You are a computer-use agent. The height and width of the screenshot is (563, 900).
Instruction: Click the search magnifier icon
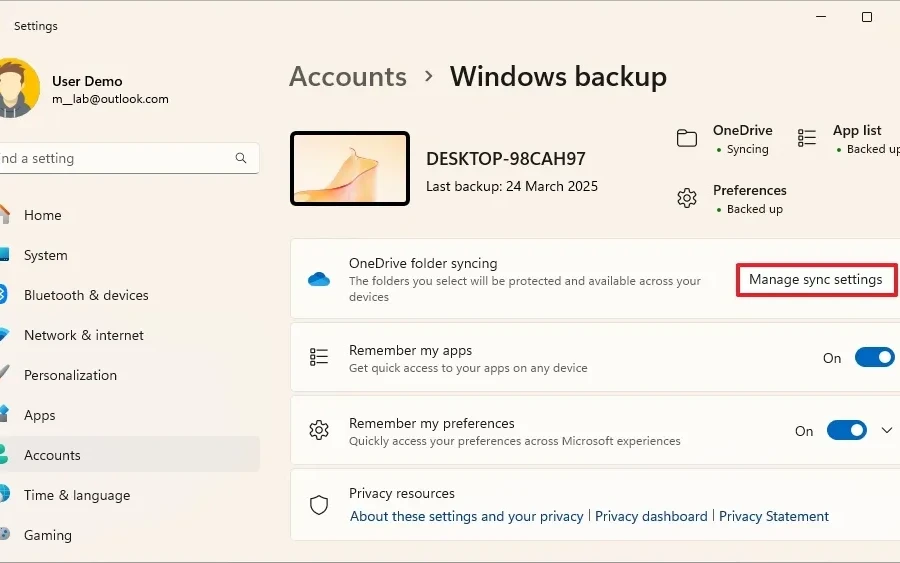pyautogui.click(x=241, y=158)
